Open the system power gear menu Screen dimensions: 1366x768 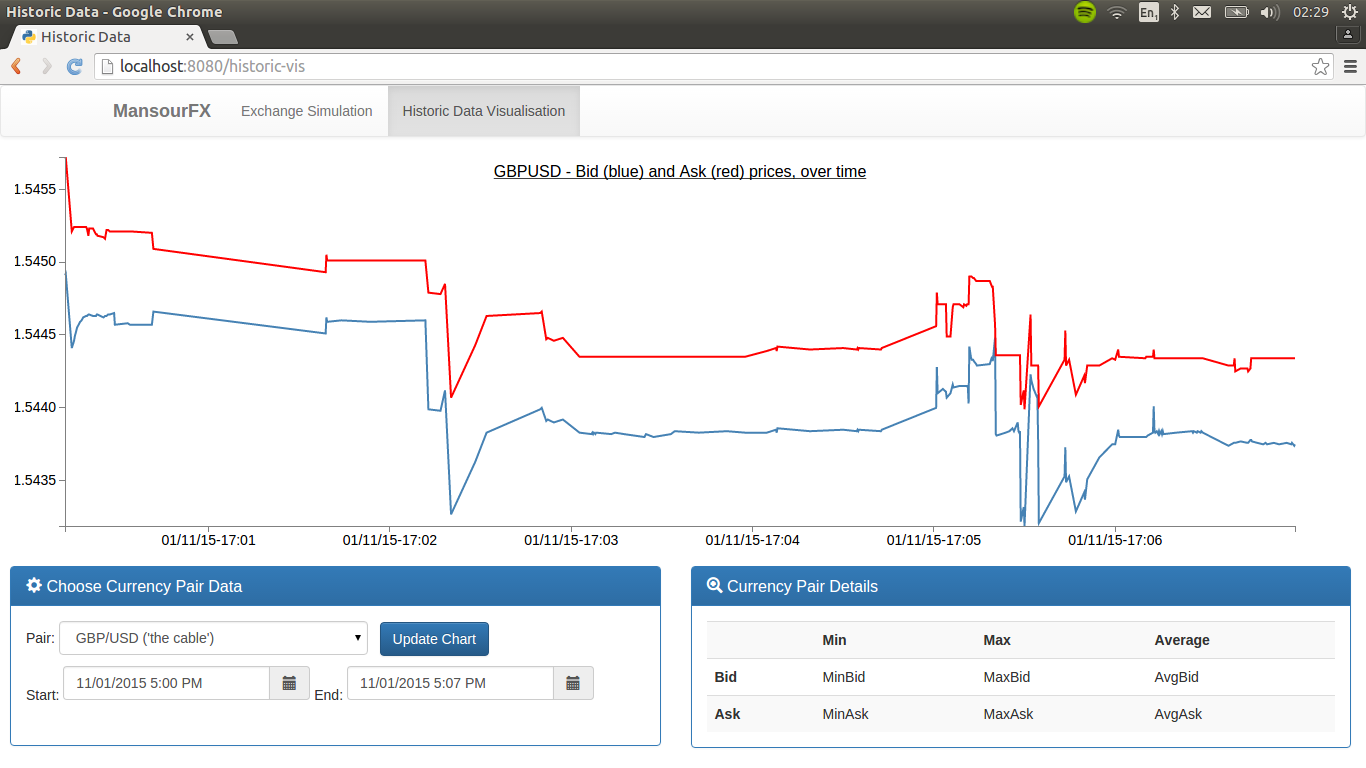point(1349,12)
